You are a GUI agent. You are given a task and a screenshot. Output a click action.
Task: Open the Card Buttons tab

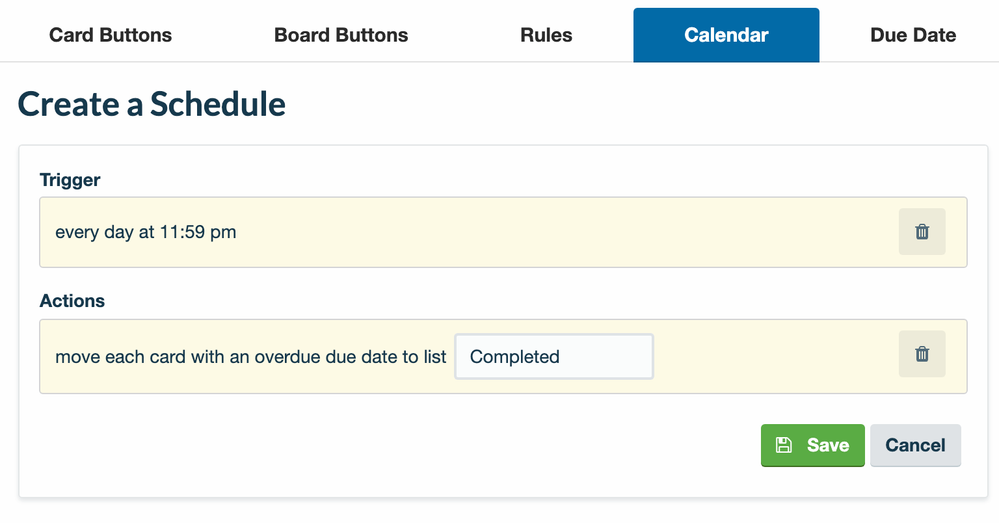(x=110, y=35)
